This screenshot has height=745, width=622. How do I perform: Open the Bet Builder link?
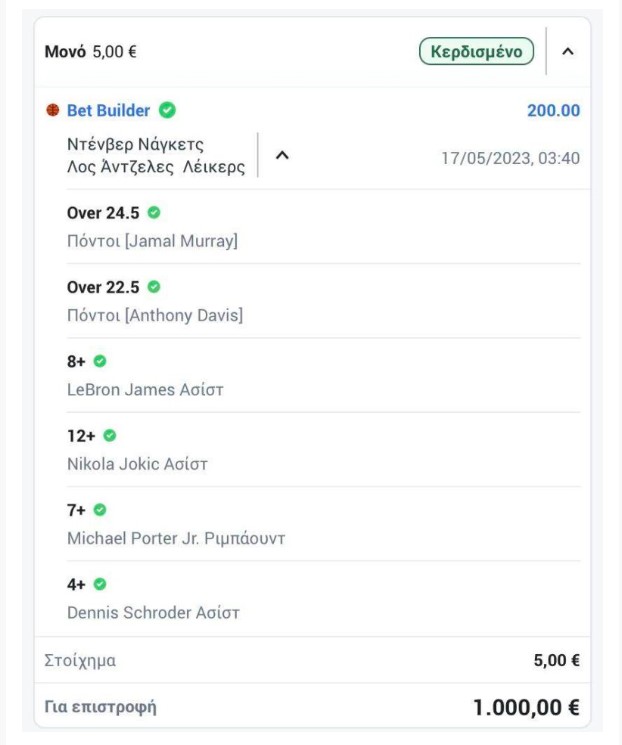[x=108, y=110]
